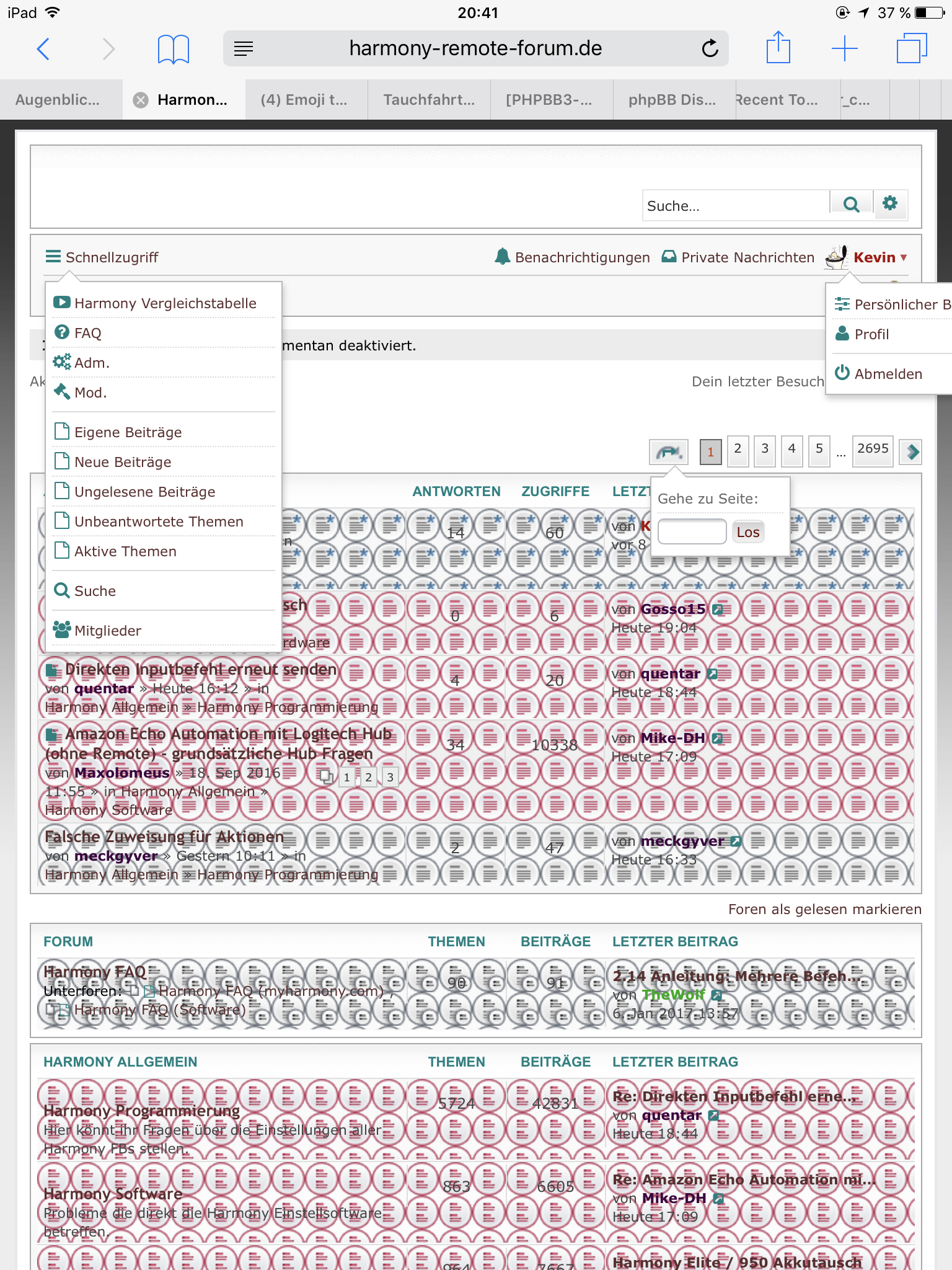952x1270 pixels.
Task: Reload the page with refresh icon
Action: (x=710, y=48)
